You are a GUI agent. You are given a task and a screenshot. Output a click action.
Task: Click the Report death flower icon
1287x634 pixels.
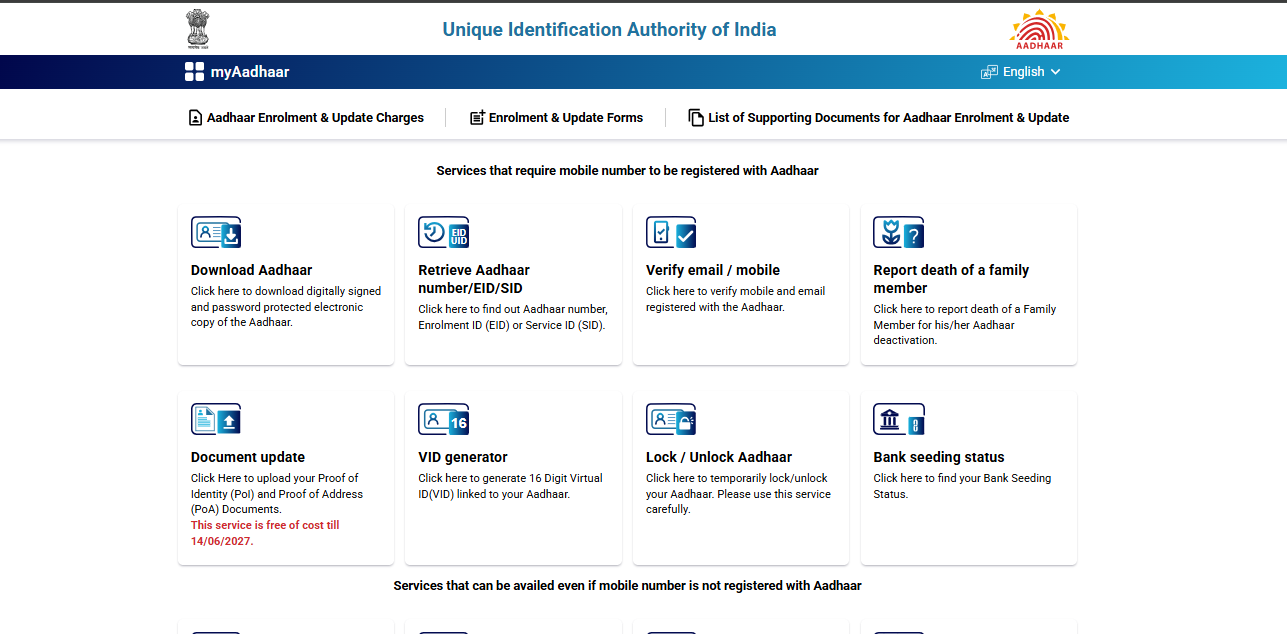tap(898, 232)
